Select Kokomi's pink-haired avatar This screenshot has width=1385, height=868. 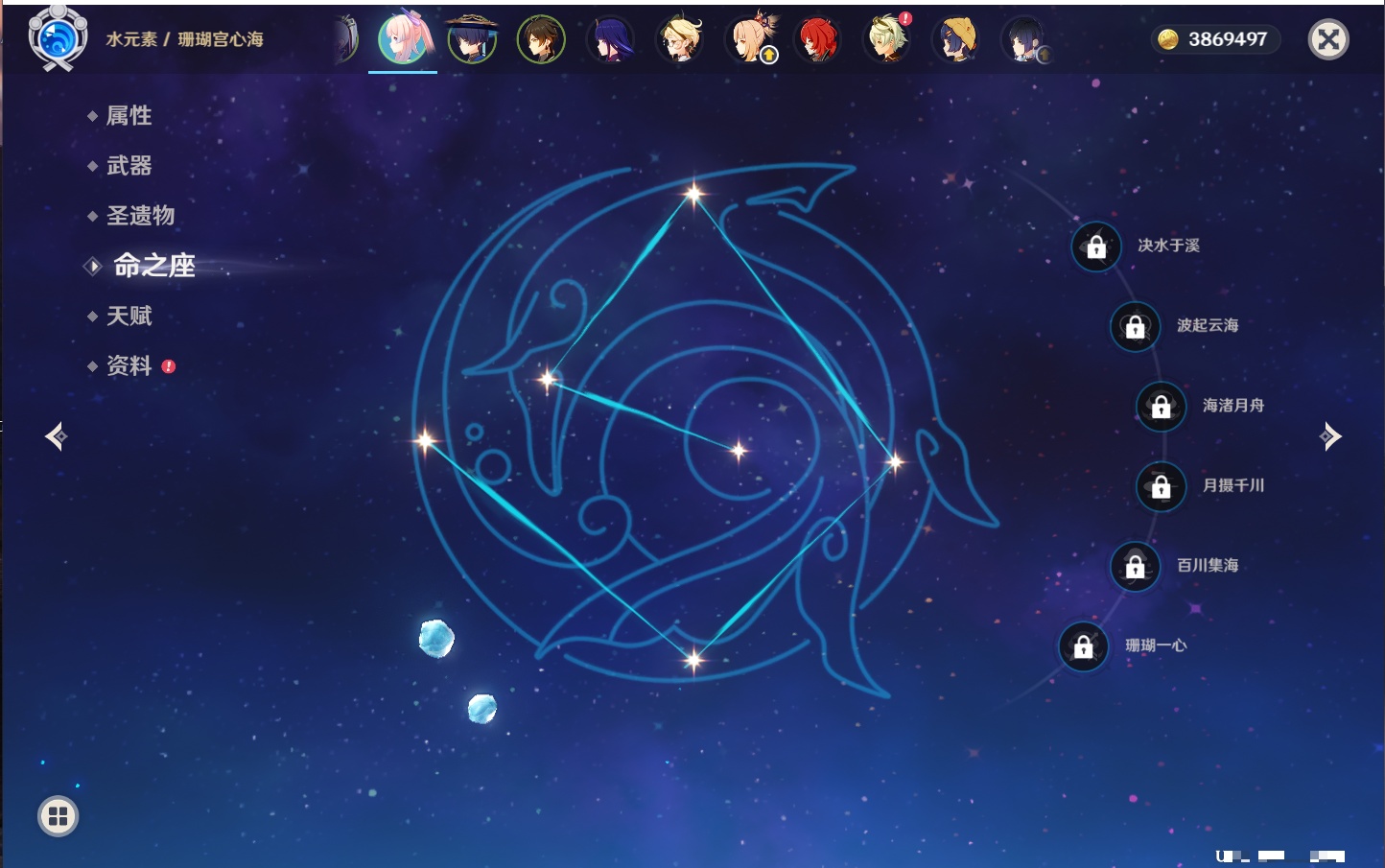click(403, 38)
